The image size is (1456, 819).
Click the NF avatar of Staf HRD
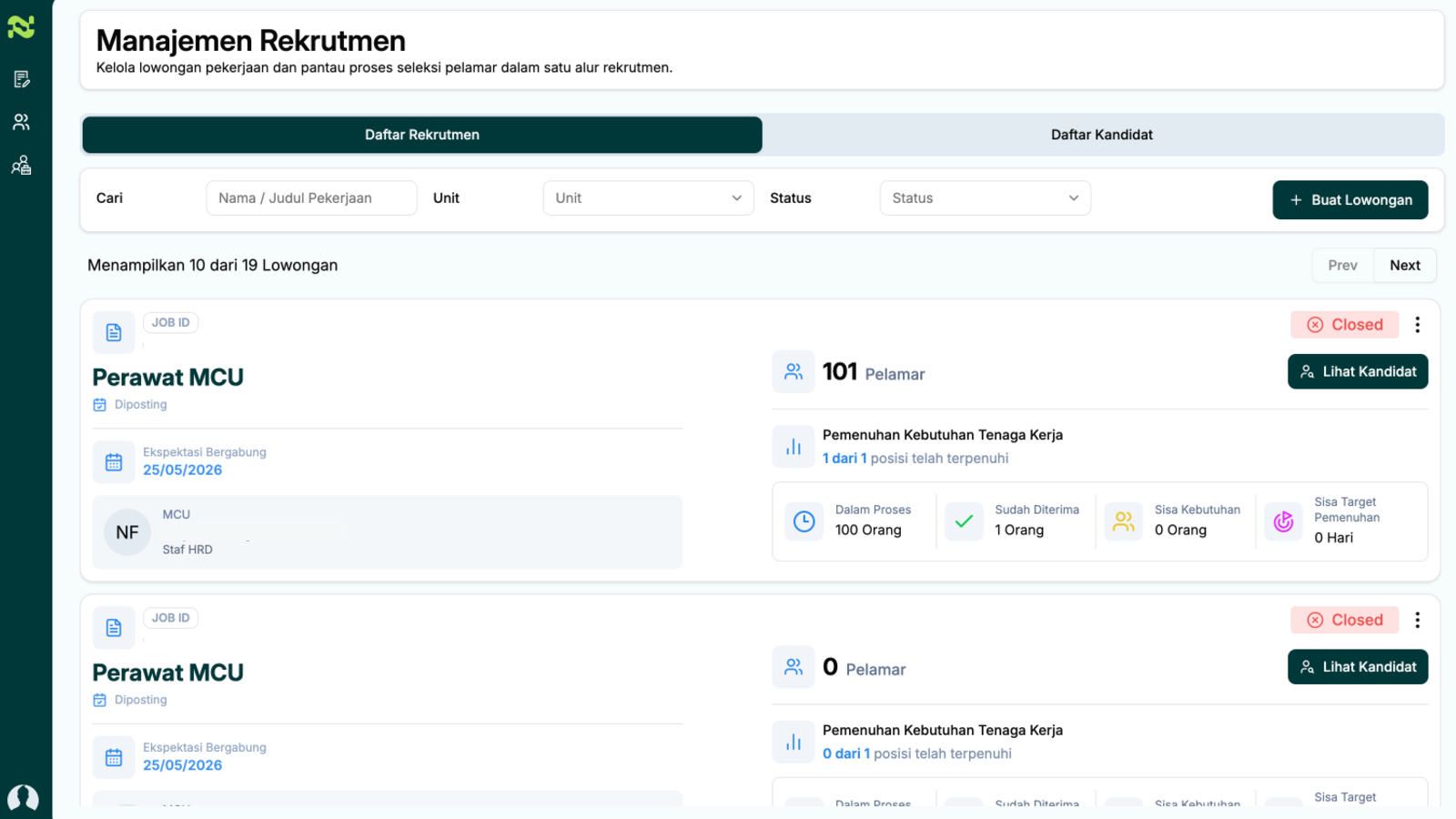tap(127, 532)
